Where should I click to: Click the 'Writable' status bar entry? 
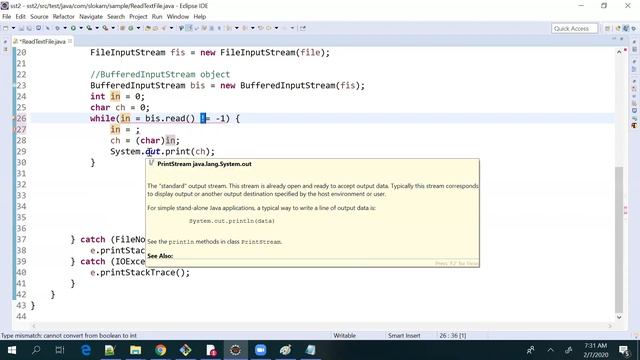(x=344, y=336)
